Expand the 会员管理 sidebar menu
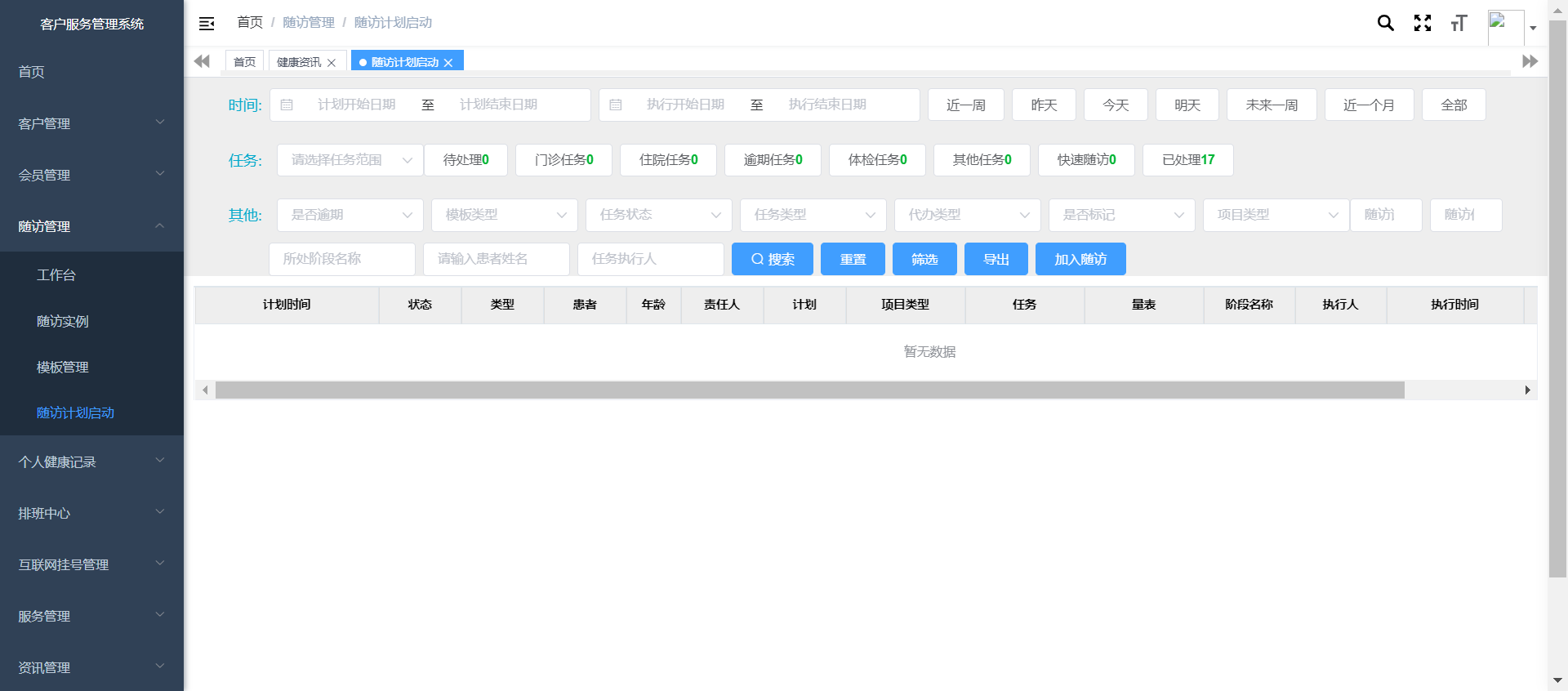This screenshot has height=691, width=1568. (91, 175)
